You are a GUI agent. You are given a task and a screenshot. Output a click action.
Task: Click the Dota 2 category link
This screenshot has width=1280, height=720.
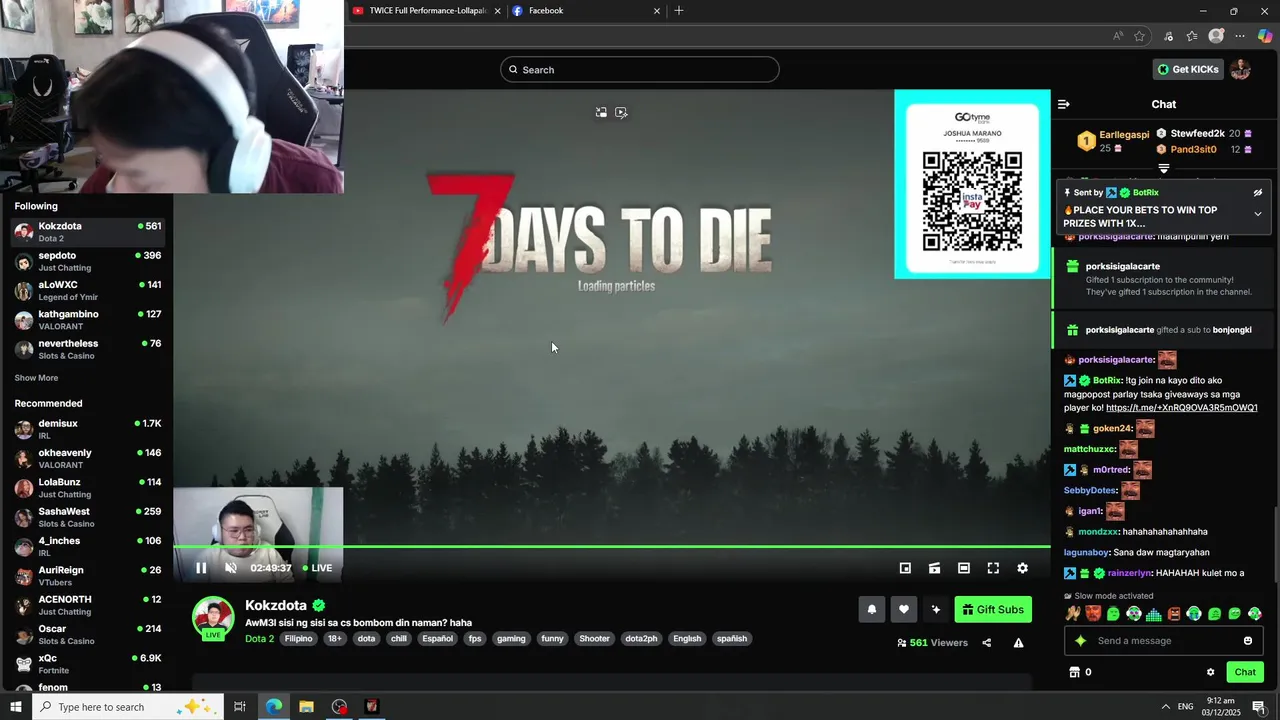[x=259, y=639]
